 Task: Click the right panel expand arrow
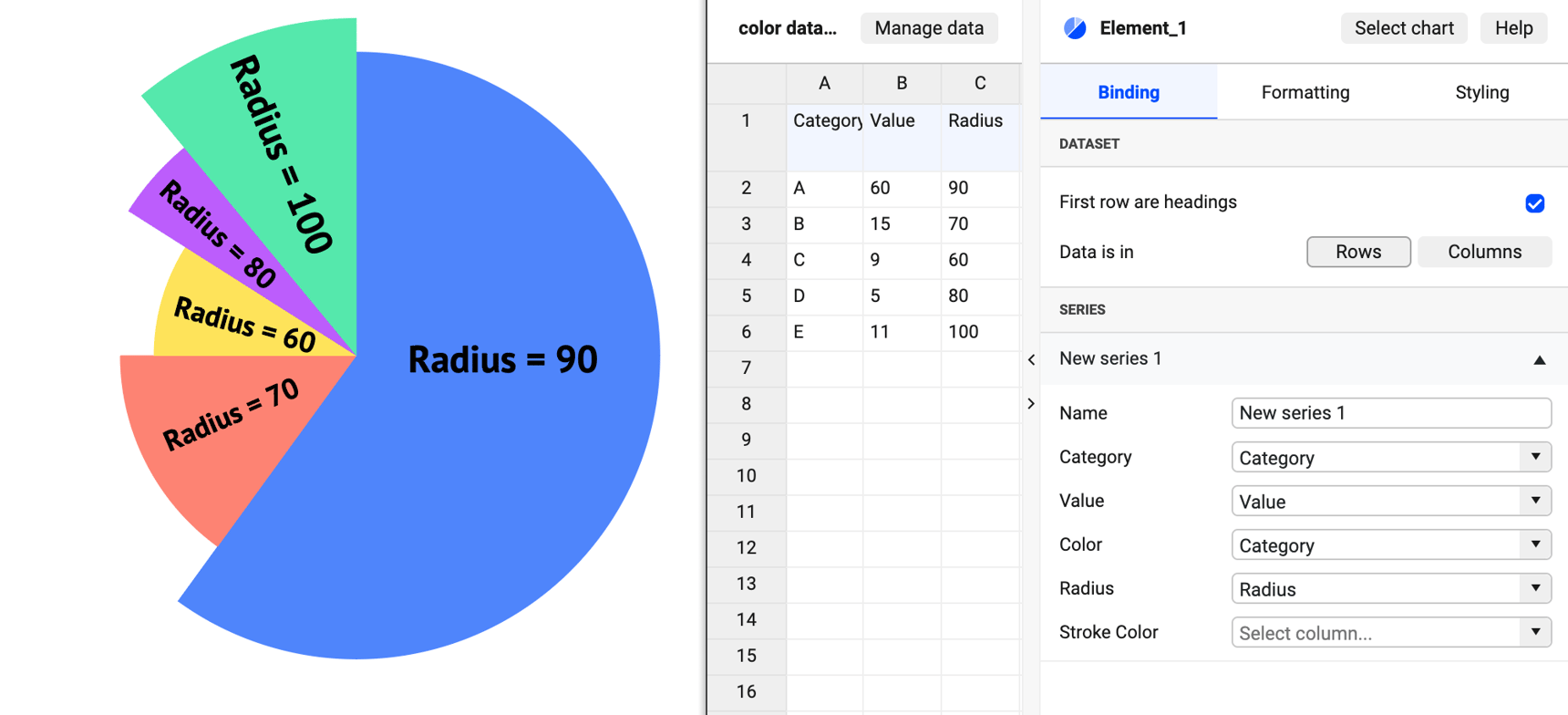click(1031, 403)
